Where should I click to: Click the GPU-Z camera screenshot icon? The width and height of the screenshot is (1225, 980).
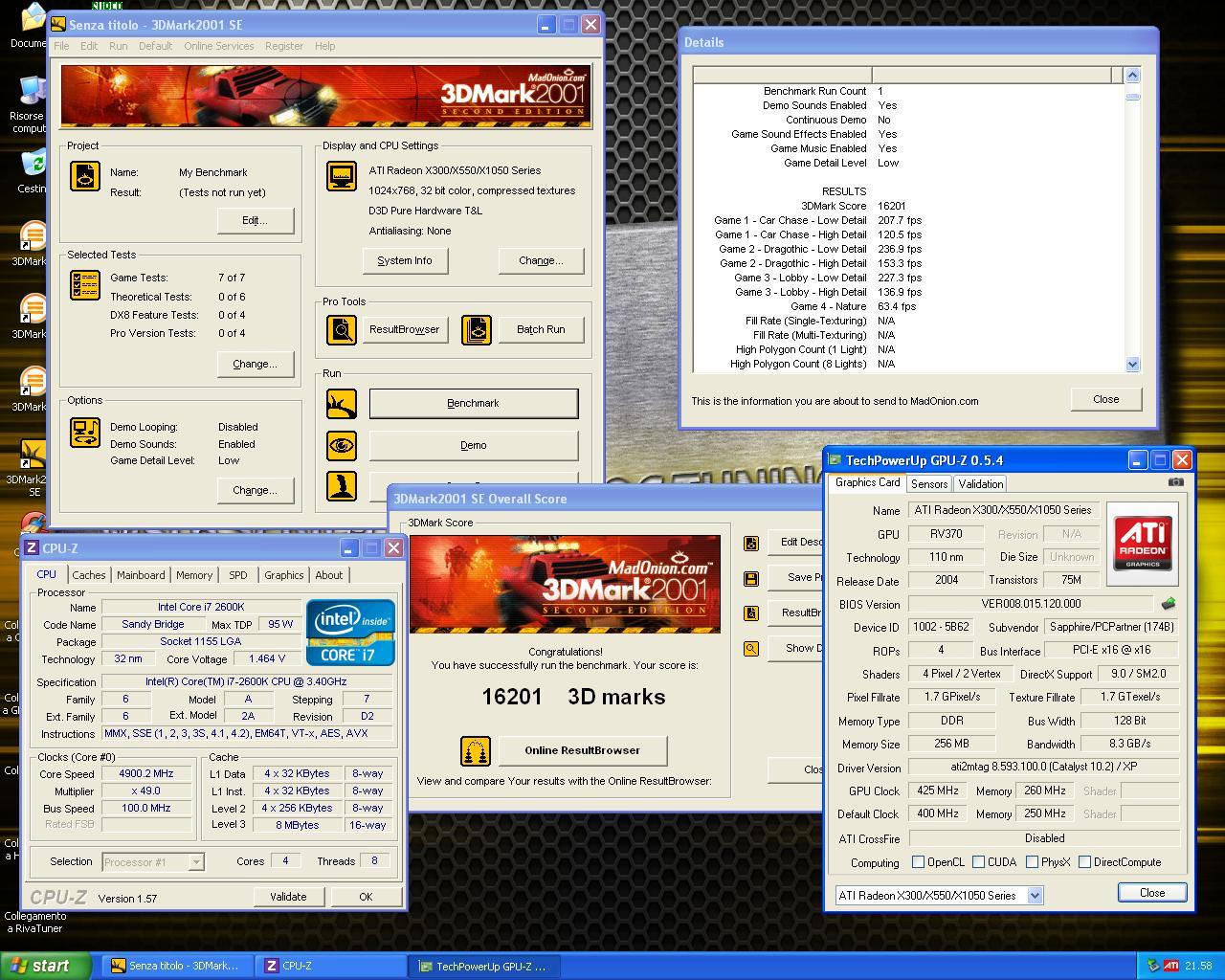(x=1175, y=482)
